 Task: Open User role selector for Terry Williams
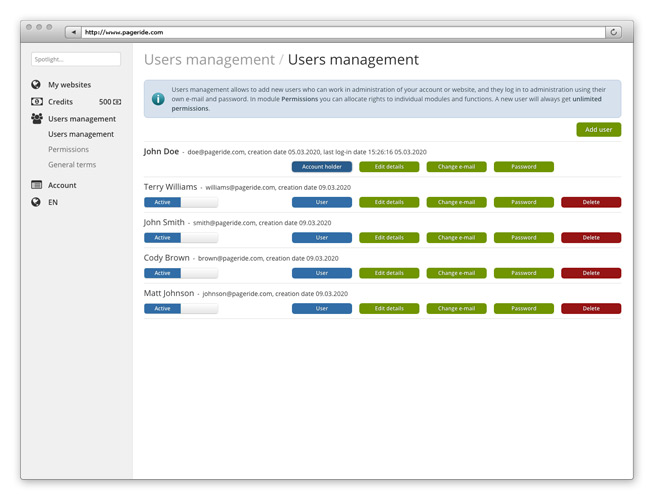coord(321,202)
